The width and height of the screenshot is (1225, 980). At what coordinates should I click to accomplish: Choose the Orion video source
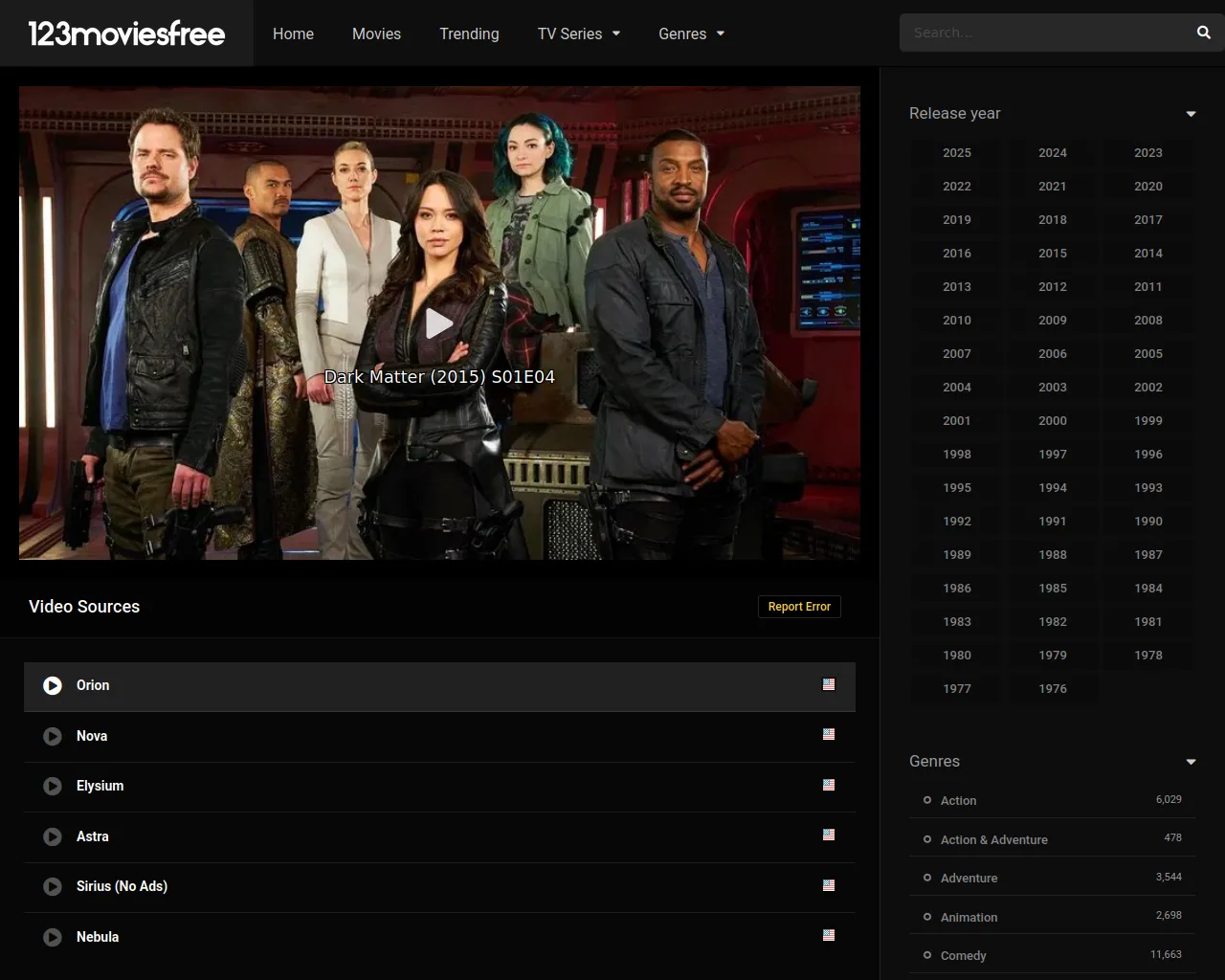click(439, 686)
